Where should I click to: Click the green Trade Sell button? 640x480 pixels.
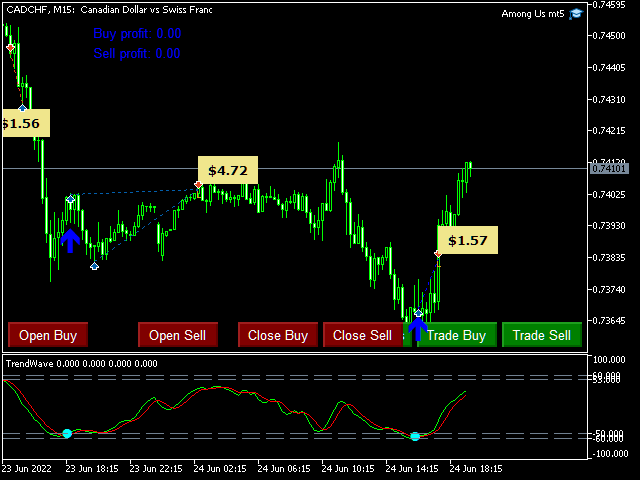pyautogui.click(x=541, y=335)
